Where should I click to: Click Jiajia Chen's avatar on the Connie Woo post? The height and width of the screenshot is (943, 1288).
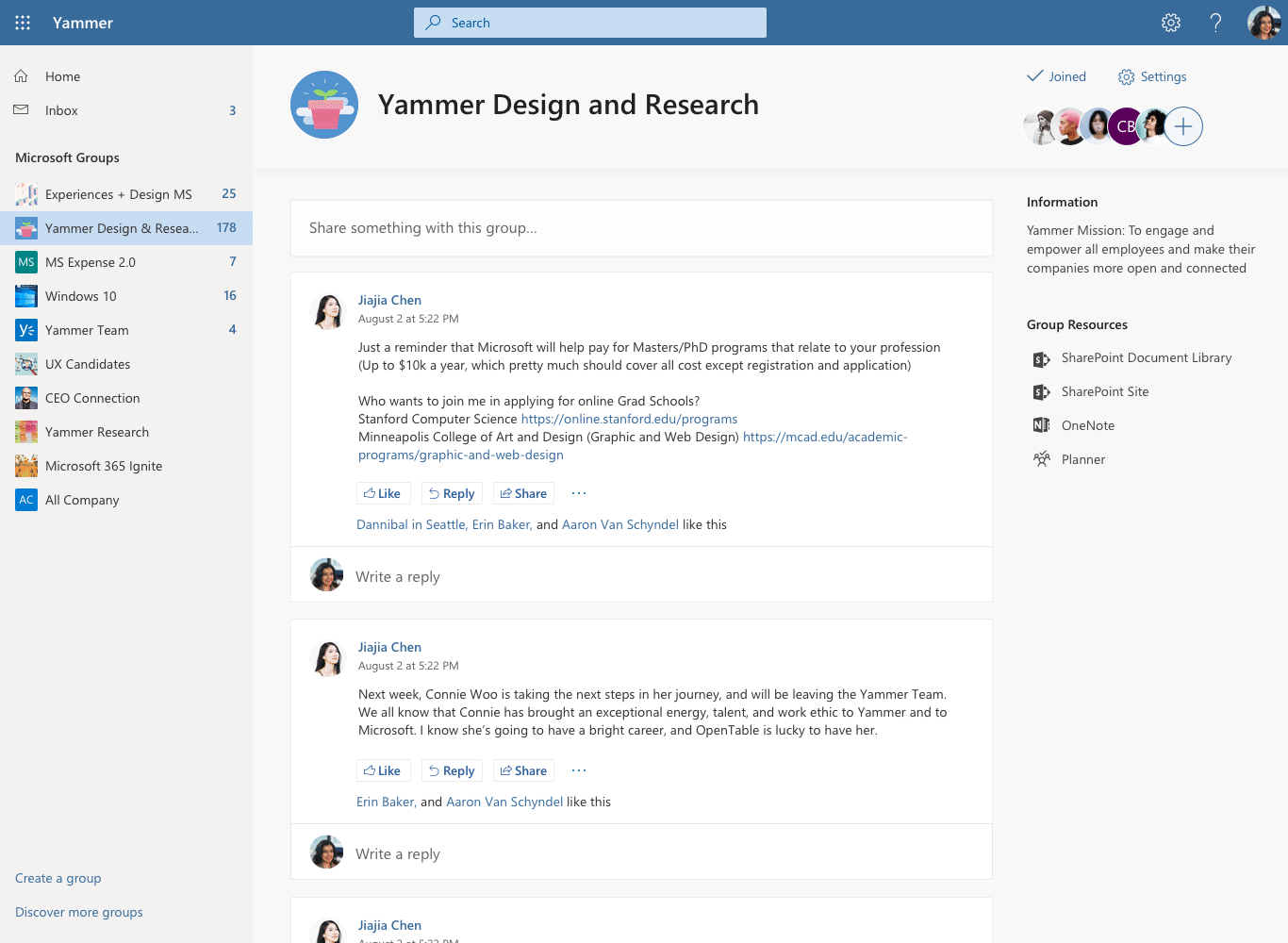tap(328, 658)
